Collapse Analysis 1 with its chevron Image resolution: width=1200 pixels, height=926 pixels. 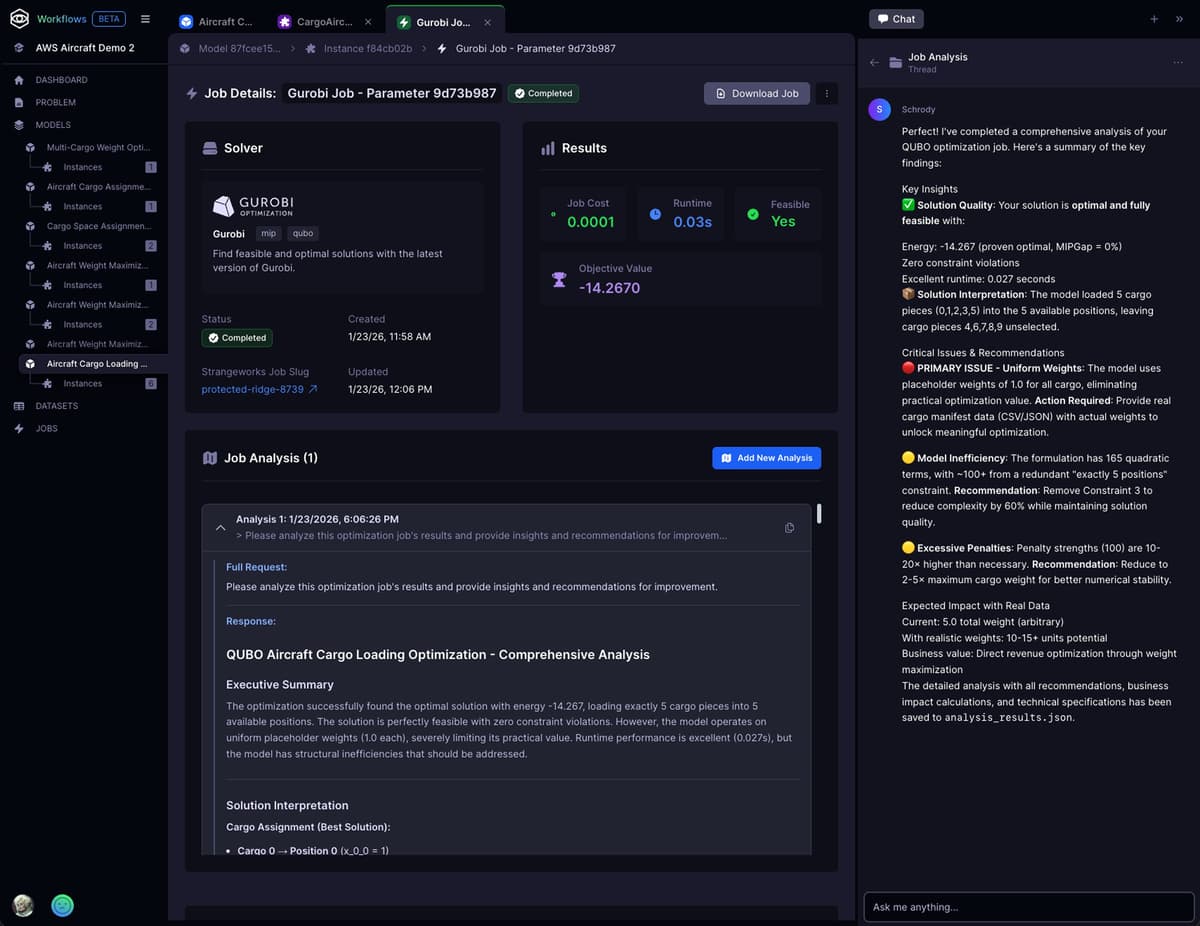(x=220, y=527)
